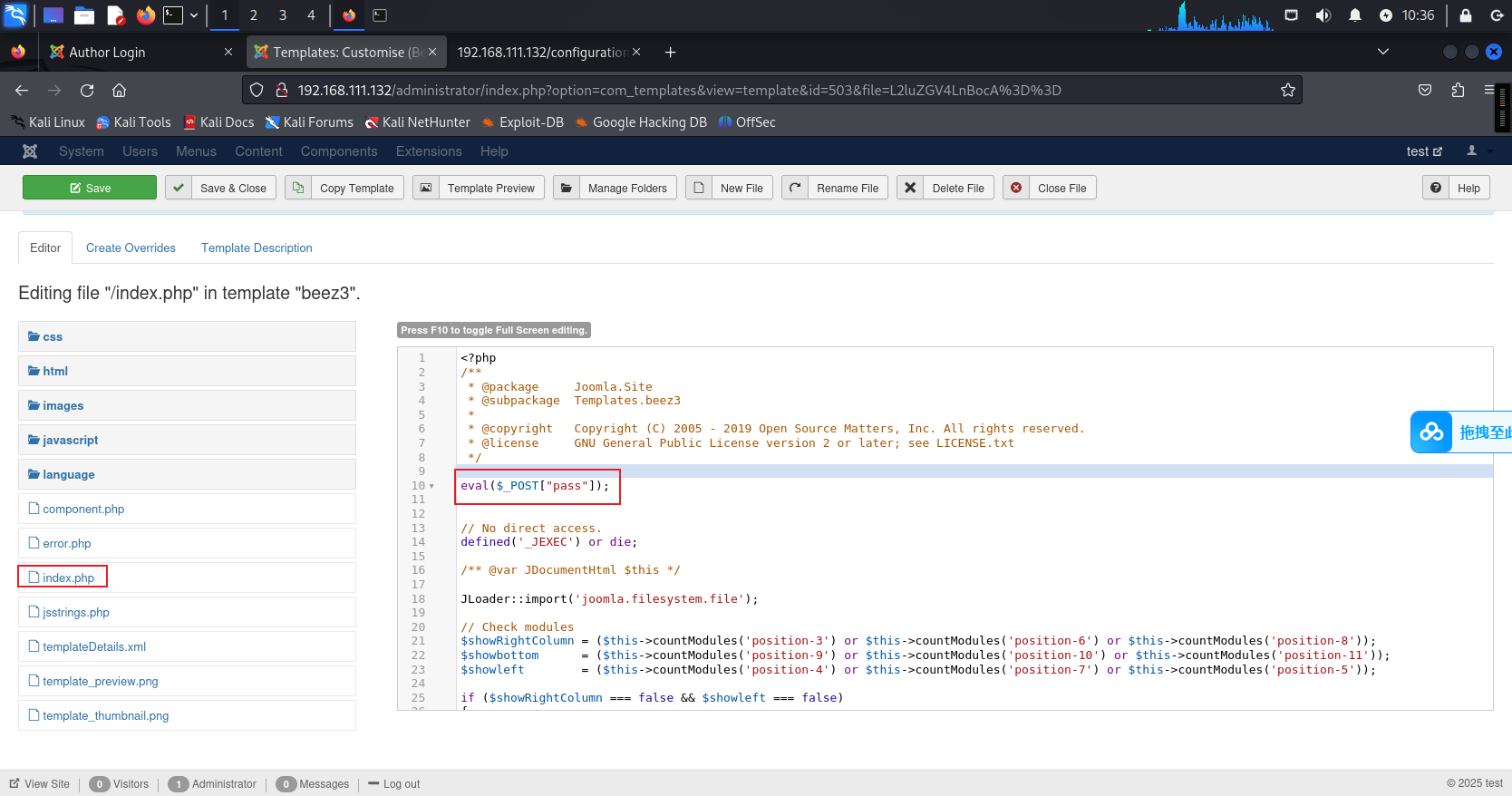Launch the terminal from the panel
The image size is (1512, 796).
pyautogui.click(x=173, y=15)
